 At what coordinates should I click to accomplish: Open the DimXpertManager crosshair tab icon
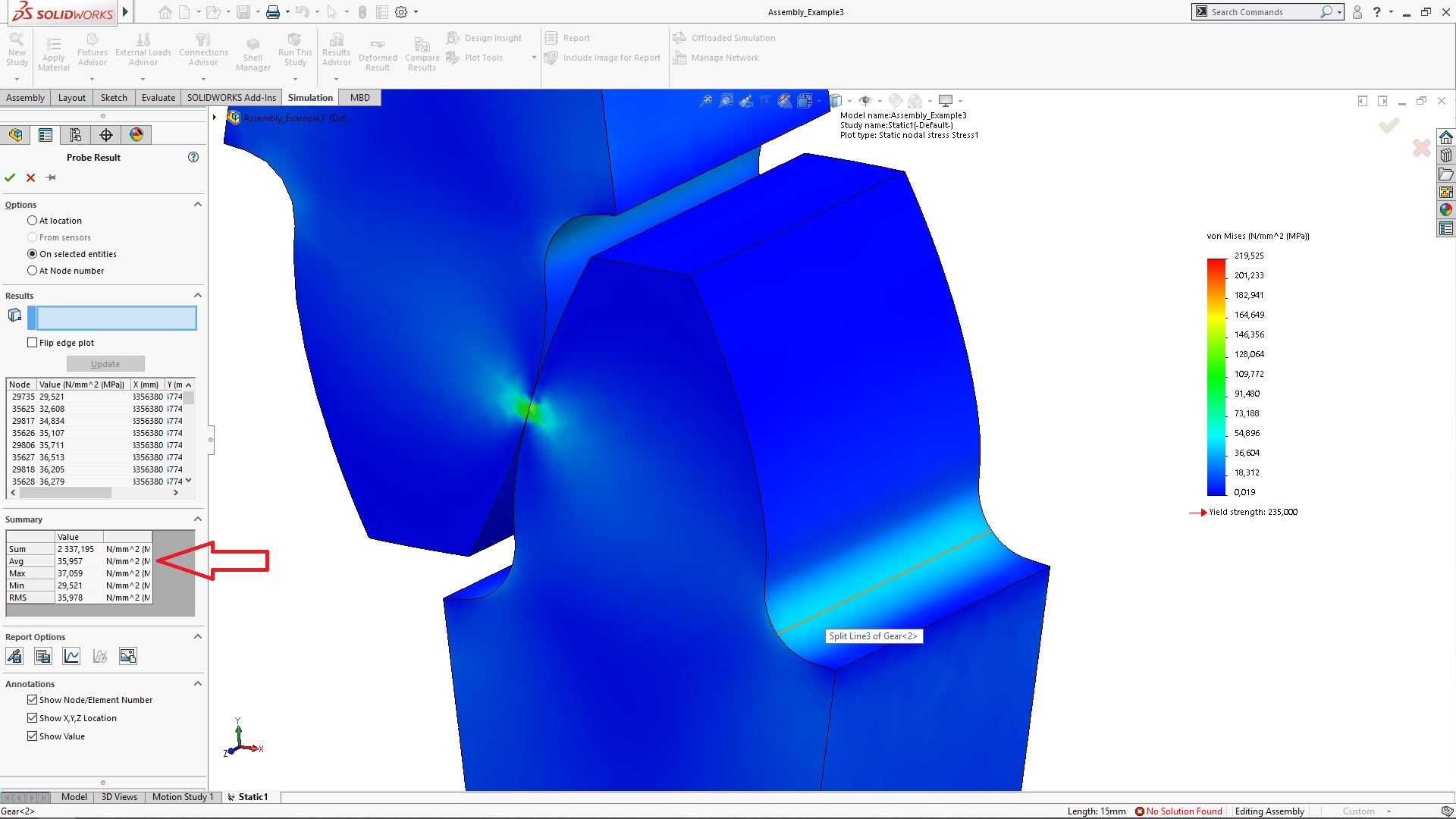(x=106, y=135)
